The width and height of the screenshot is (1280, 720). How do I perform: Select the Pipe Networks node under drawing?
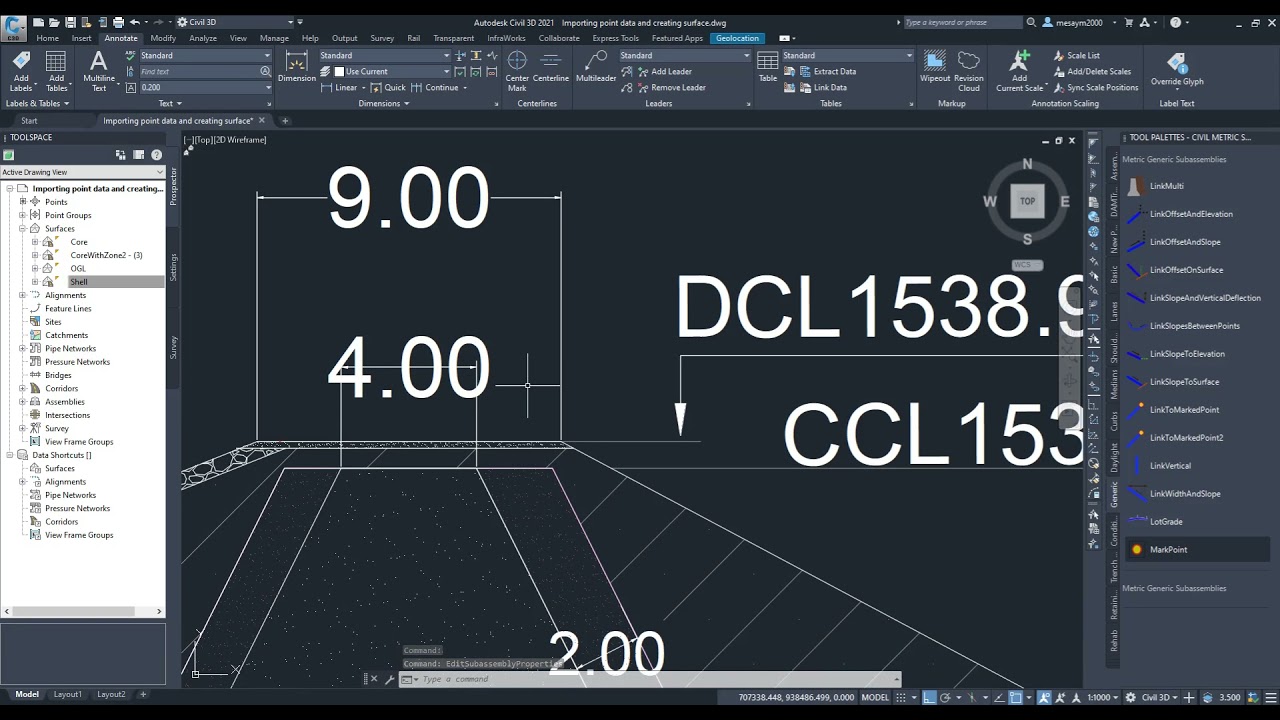point(71,349)
